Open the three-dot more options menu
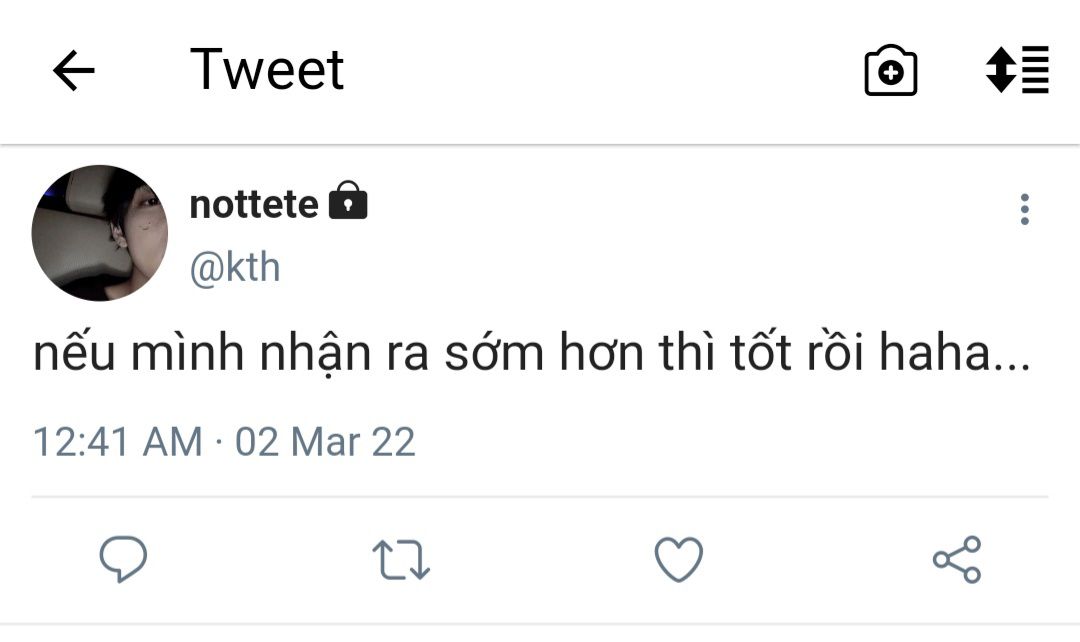This screenshot has width=1080, height=642. (x=1024, y=210)
